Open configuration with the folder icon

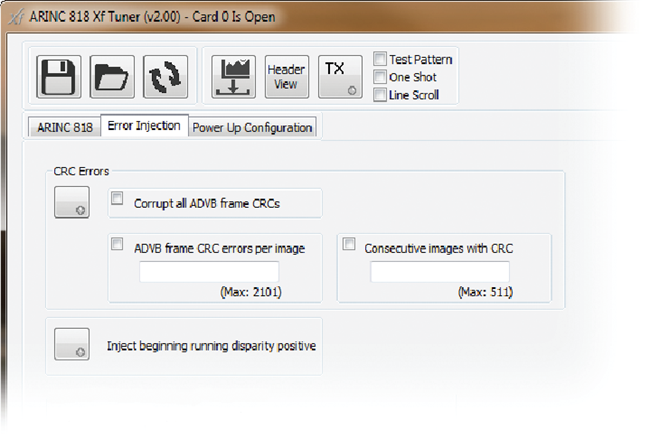coord(112,77)
